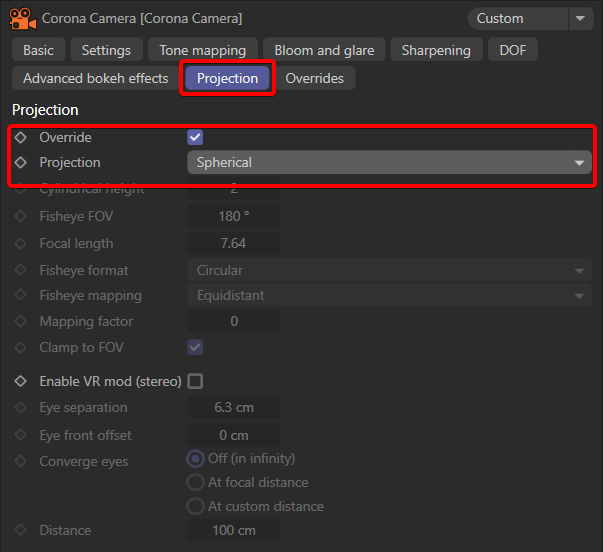Switch to the Settings tab

coord(107,50)
